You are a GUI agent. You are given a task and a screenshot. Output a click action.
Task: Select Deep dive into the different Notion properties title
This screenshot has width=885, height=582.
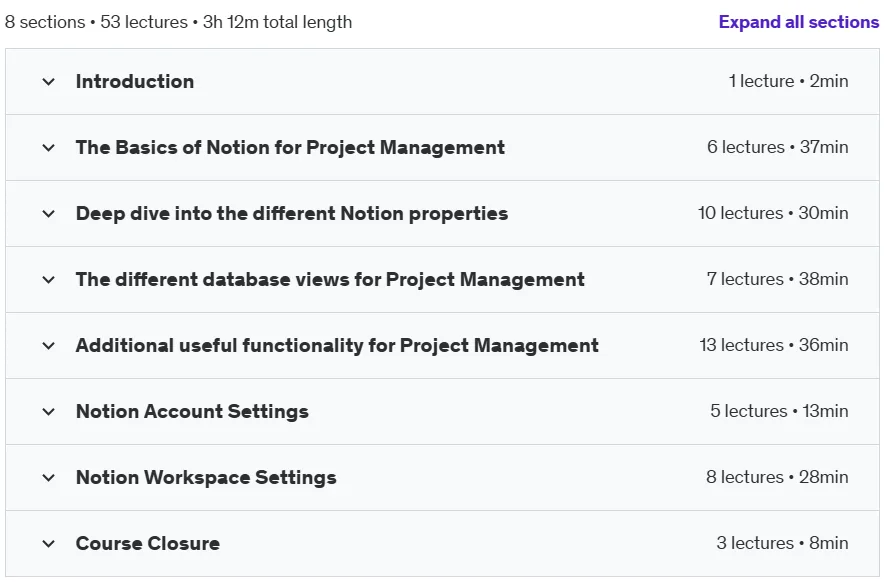click(x=292, y=213)
